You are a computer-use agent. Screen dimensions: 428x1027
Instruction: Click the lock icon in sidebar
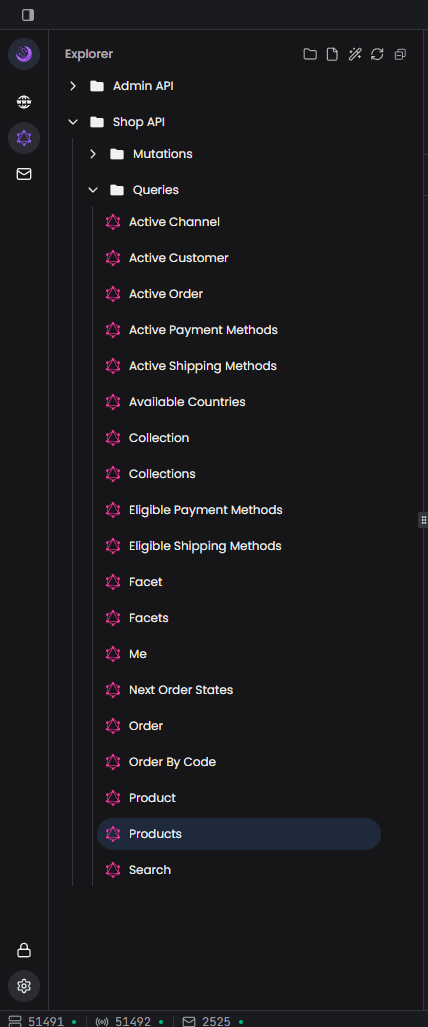[24, 950]
